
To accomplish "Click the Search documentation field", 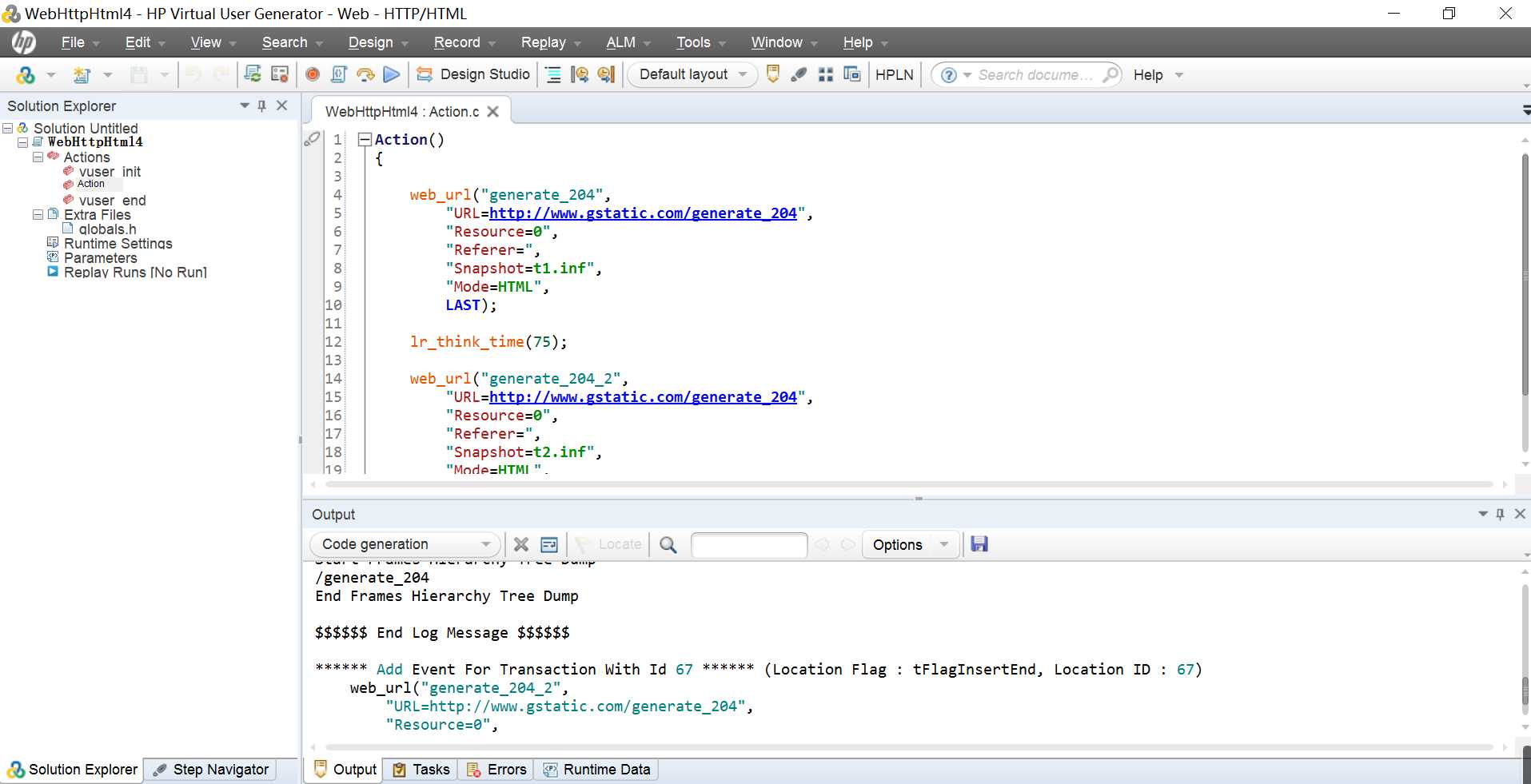I will (x=1035, y=74).
